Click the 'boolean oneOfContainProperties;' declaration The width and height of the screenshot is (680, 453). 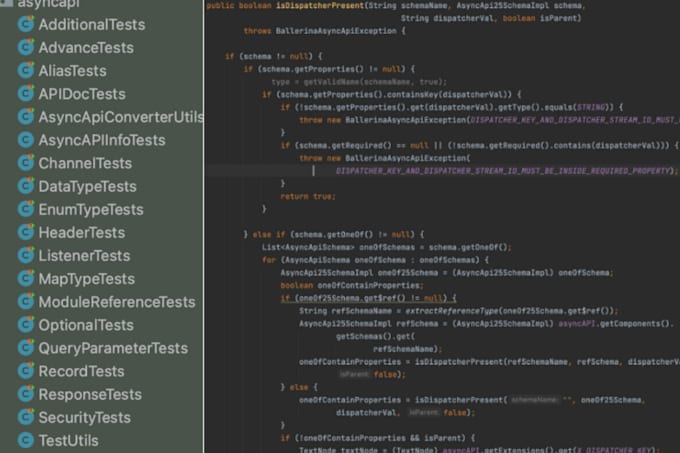click(x=352, y=285)
